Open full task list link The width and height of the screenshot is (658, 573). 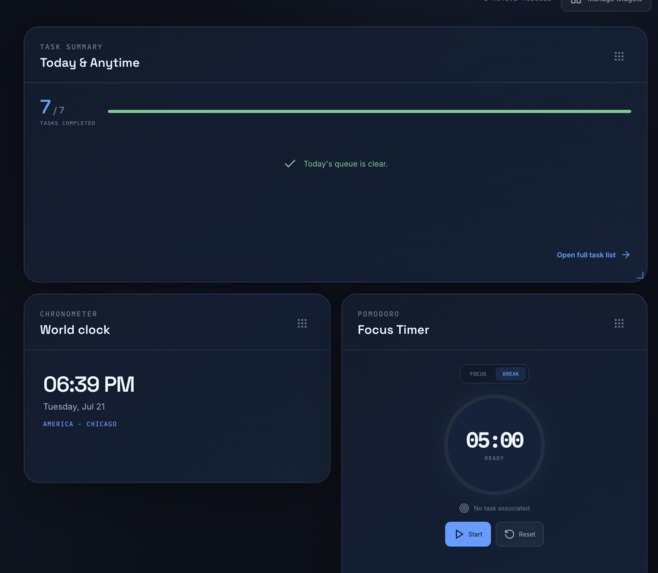(x=593, y=255)
